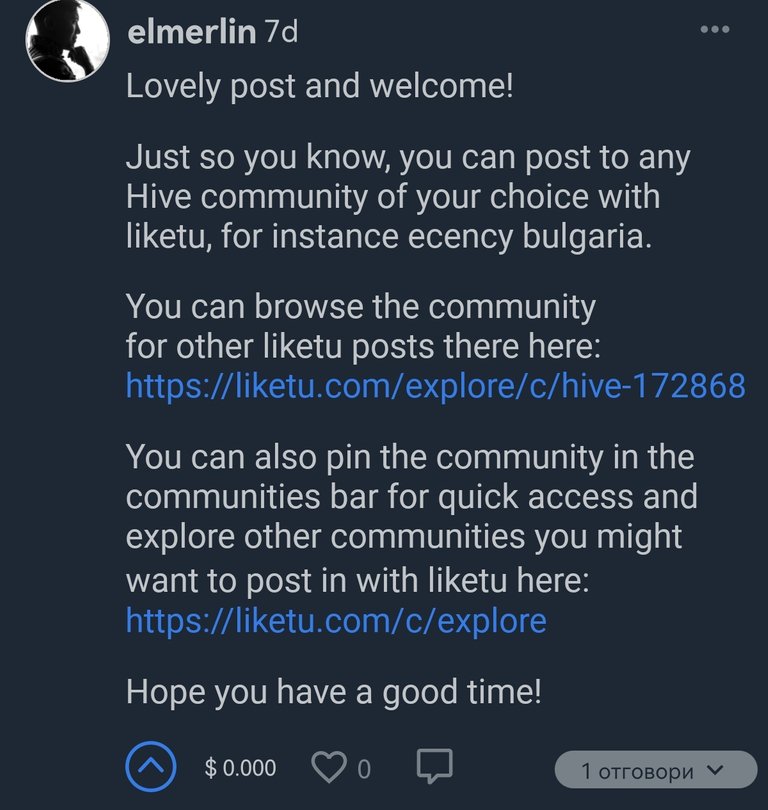The image size is (768, 810).
Task: Open the liketu explore hive-172868 link
Action: [x=435, y=386]
